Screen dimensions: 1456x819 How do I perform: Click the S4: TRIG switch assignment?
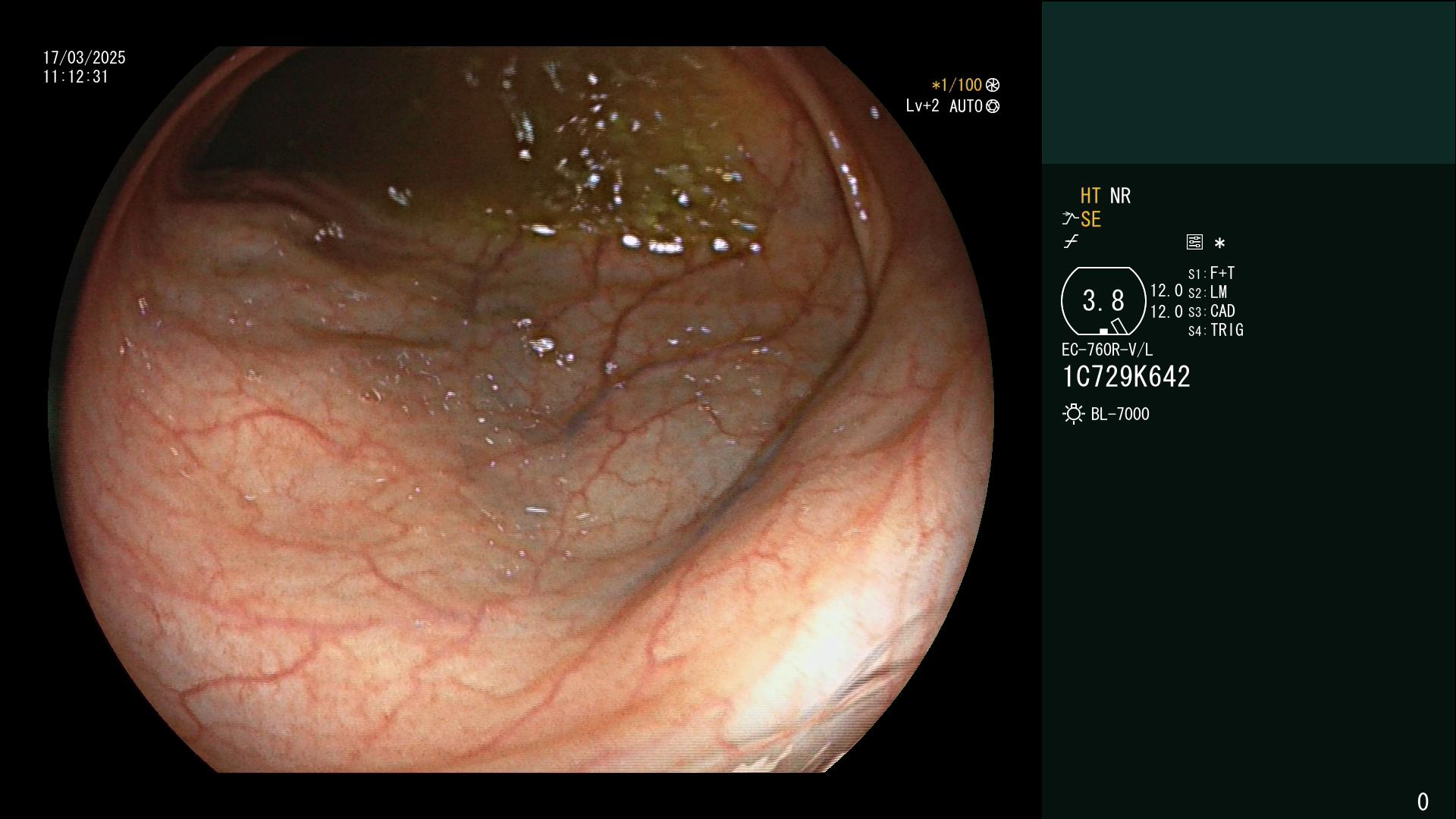(x=1216, y=330)
